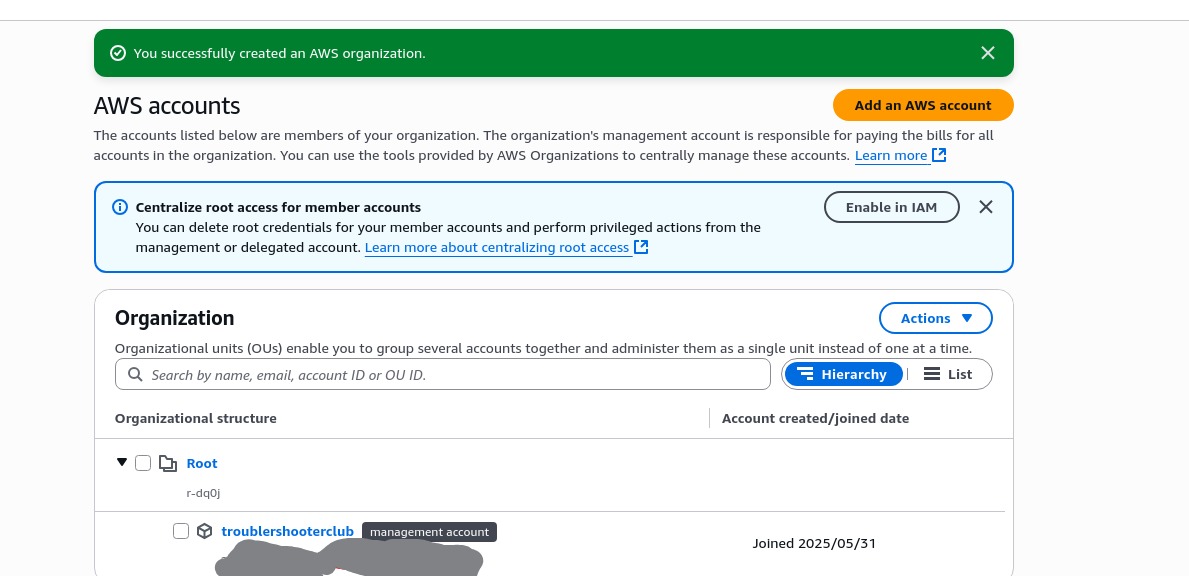Click Enable in IAM button
The width and height of the screenshot is (1189, 576).
click(892, 207)
